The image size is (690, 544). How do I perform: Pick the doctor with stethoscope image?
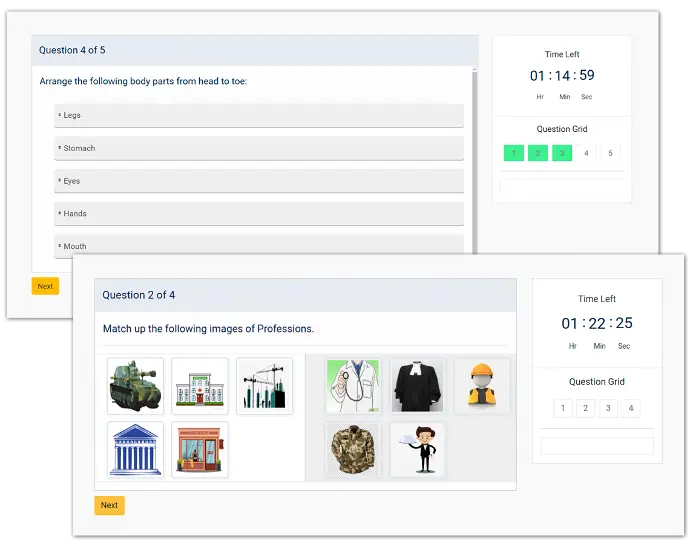(353, 386)
